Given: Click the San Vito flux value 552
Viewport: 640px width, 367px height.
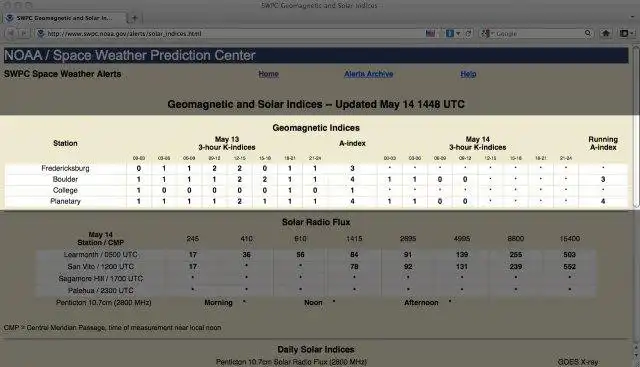Looking at the screenshot, I should tap(569, 267).
